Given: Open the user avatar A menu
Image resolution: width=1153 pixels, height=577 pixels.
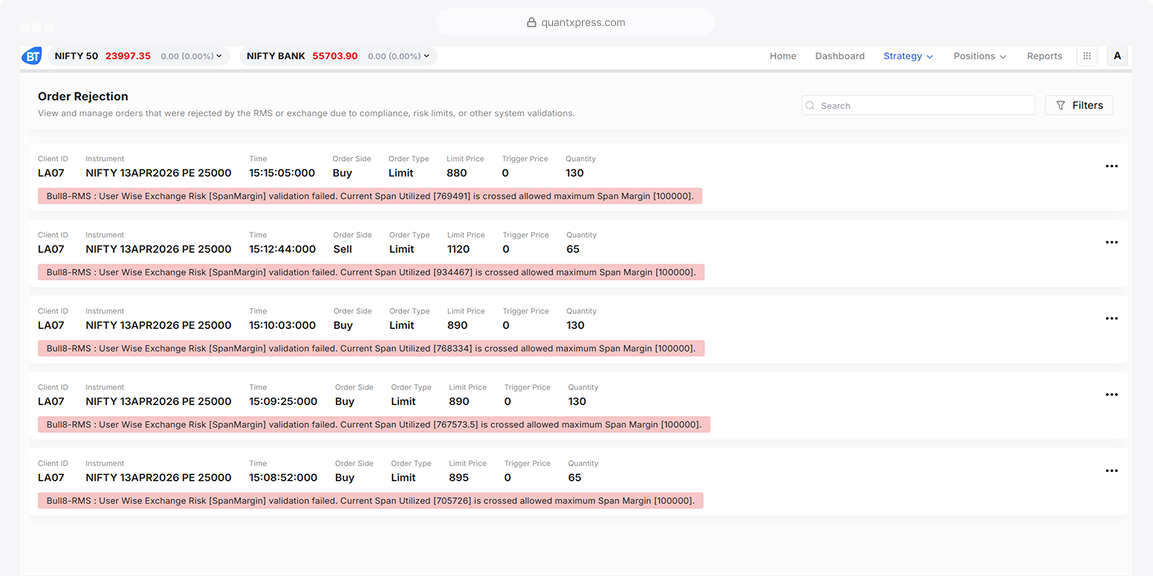Looking at the screenshot, I should pyautogui.click(x=1117, y=56).
